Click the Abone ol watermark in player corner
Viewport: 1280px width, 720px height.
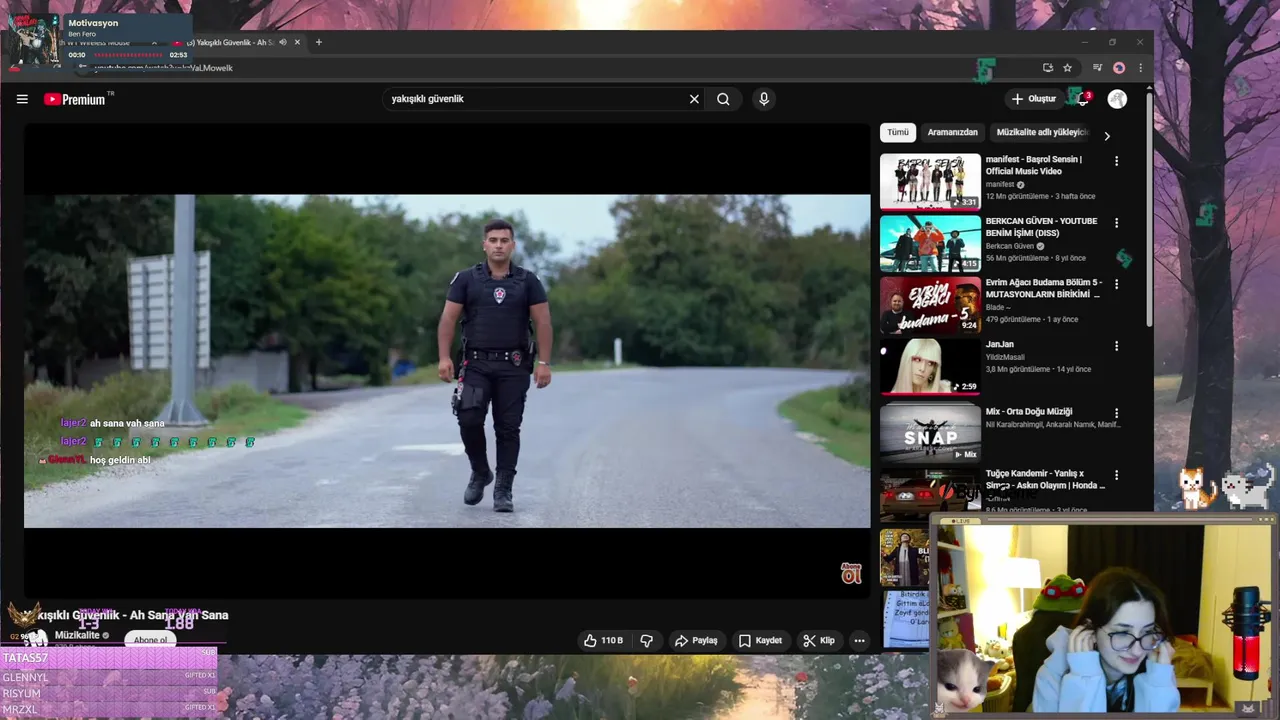point(851,573)
